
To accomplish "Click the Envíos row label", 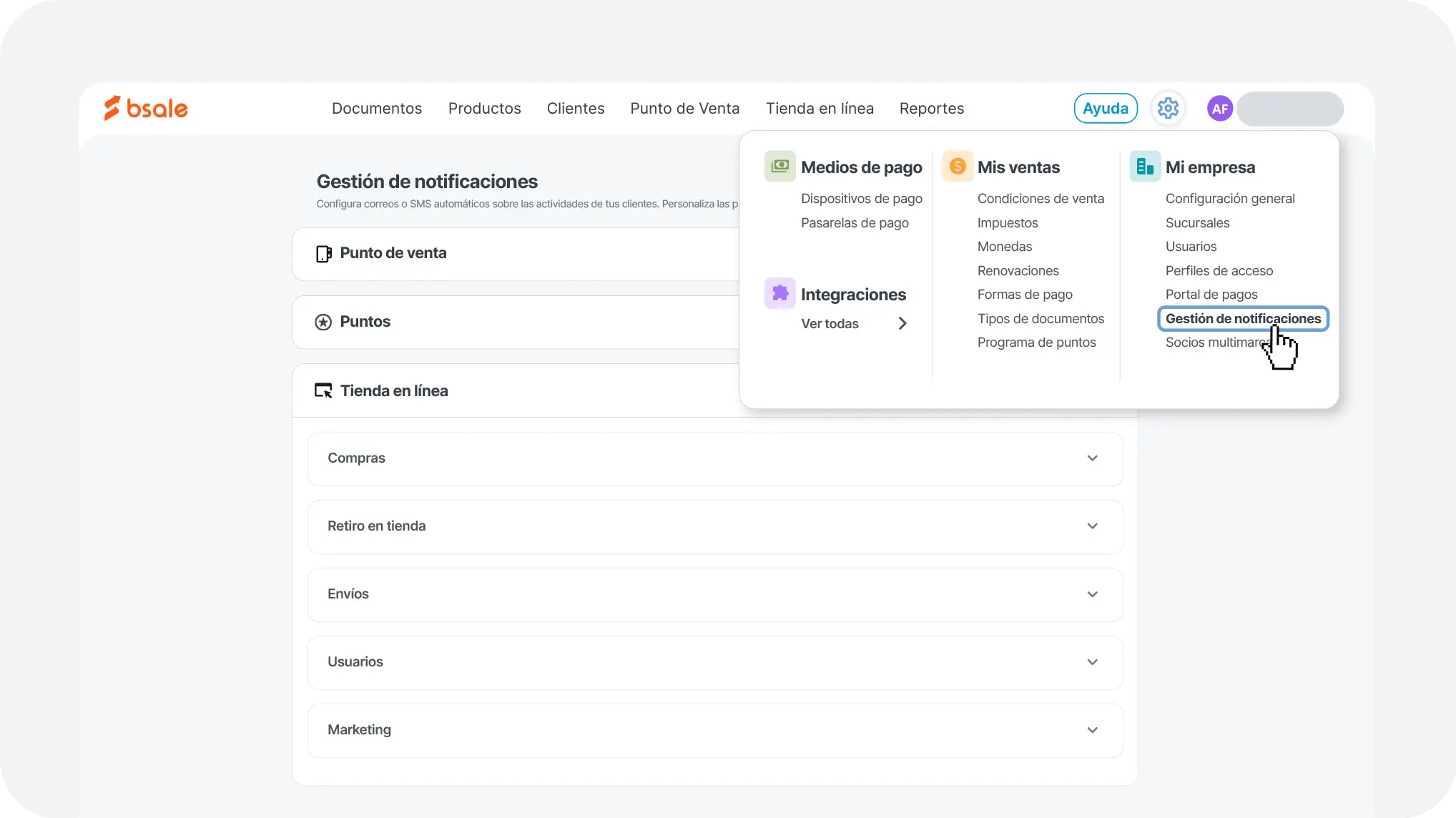I will pyautogui.click(x=348, y=594).
